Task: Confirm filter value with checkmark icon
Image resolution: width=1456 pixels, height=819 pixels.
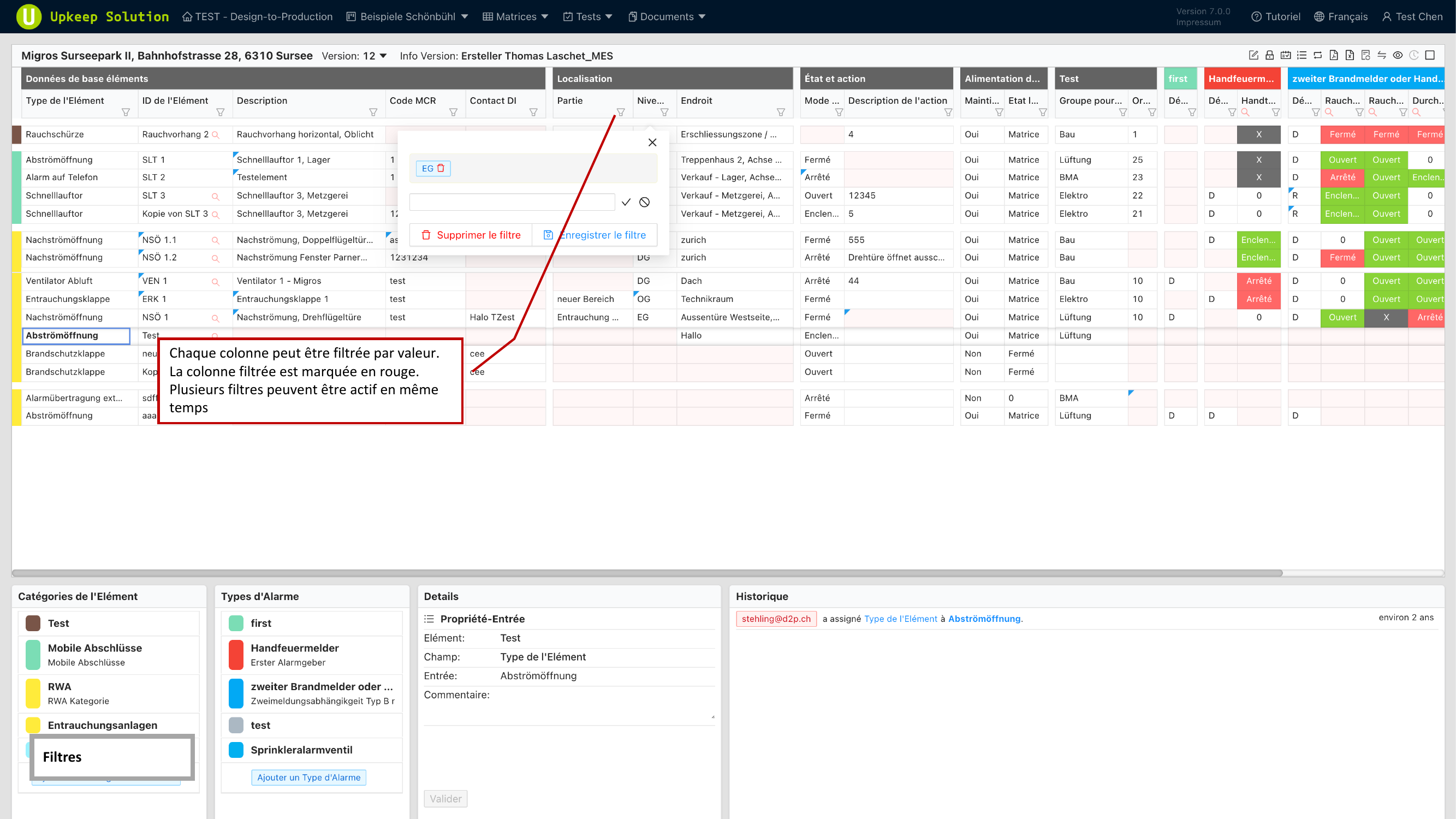Action: coord(626,202)
